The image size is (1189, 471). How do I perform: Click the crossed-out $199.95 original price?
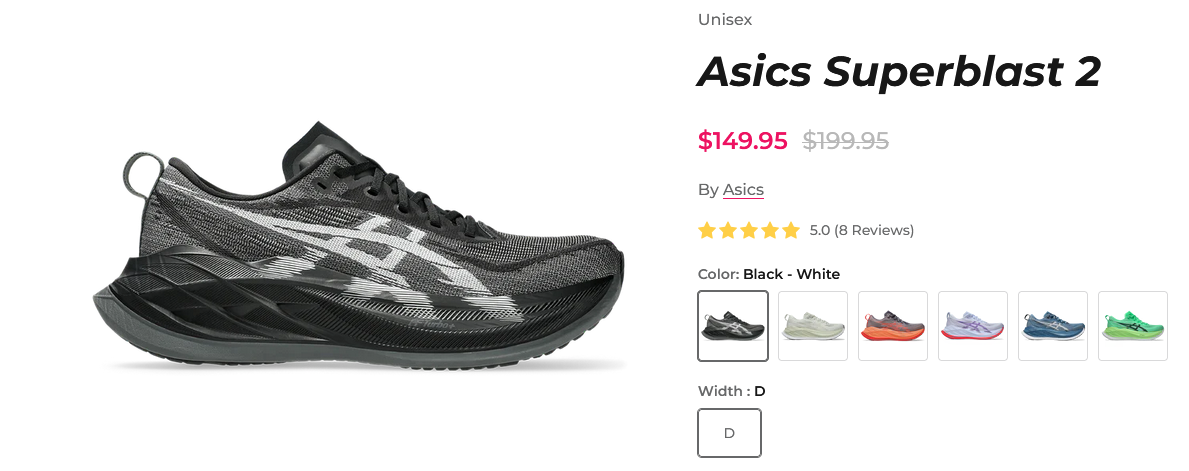click(845, 140)
